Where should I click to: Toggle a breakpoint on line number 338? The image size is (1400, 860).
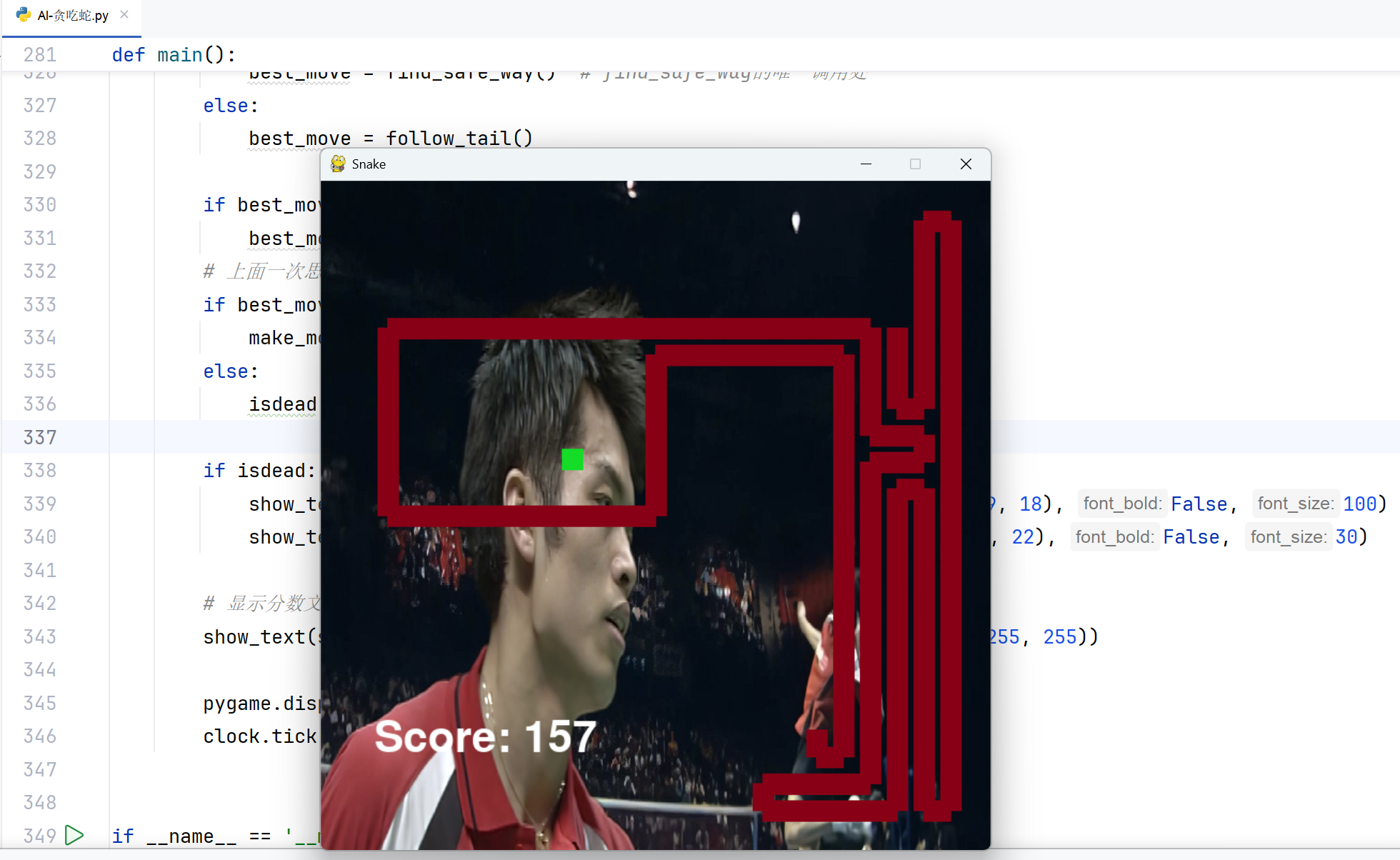click(x=39, y=471)
